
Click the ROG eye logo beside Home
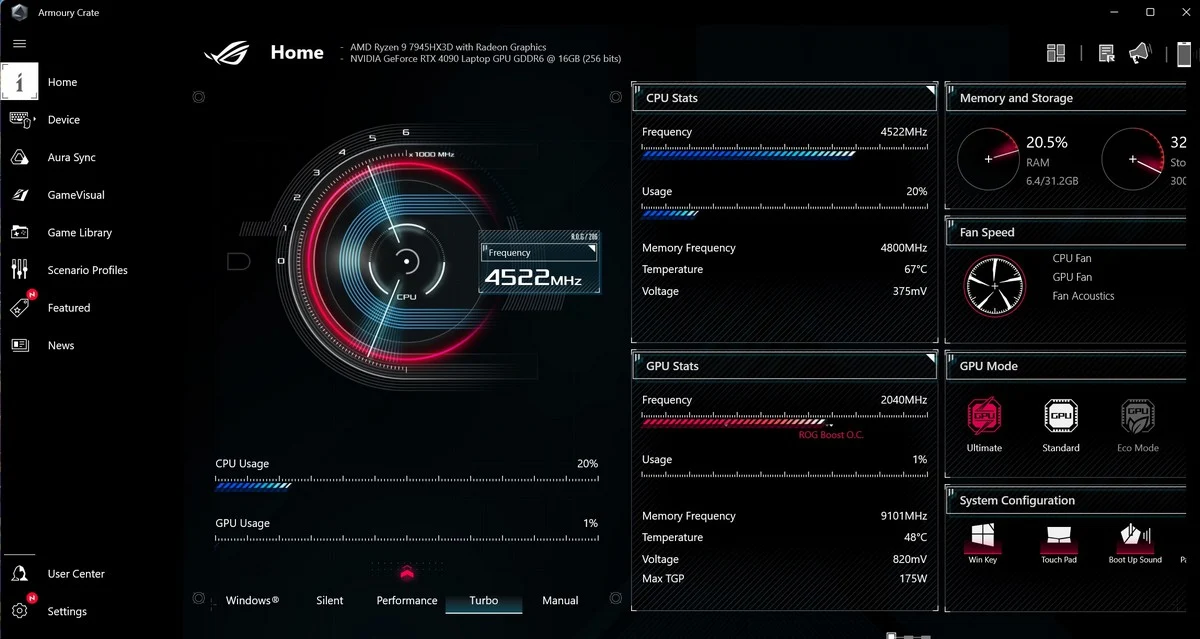tap(228, 52)
